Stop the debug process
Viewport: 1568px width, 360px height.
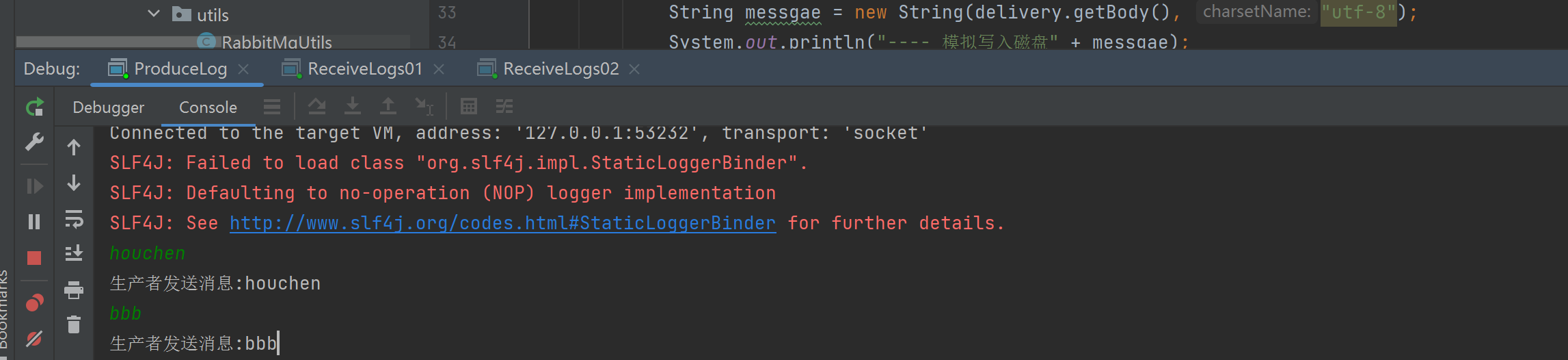pyautogui.click(x=34, y=258)
